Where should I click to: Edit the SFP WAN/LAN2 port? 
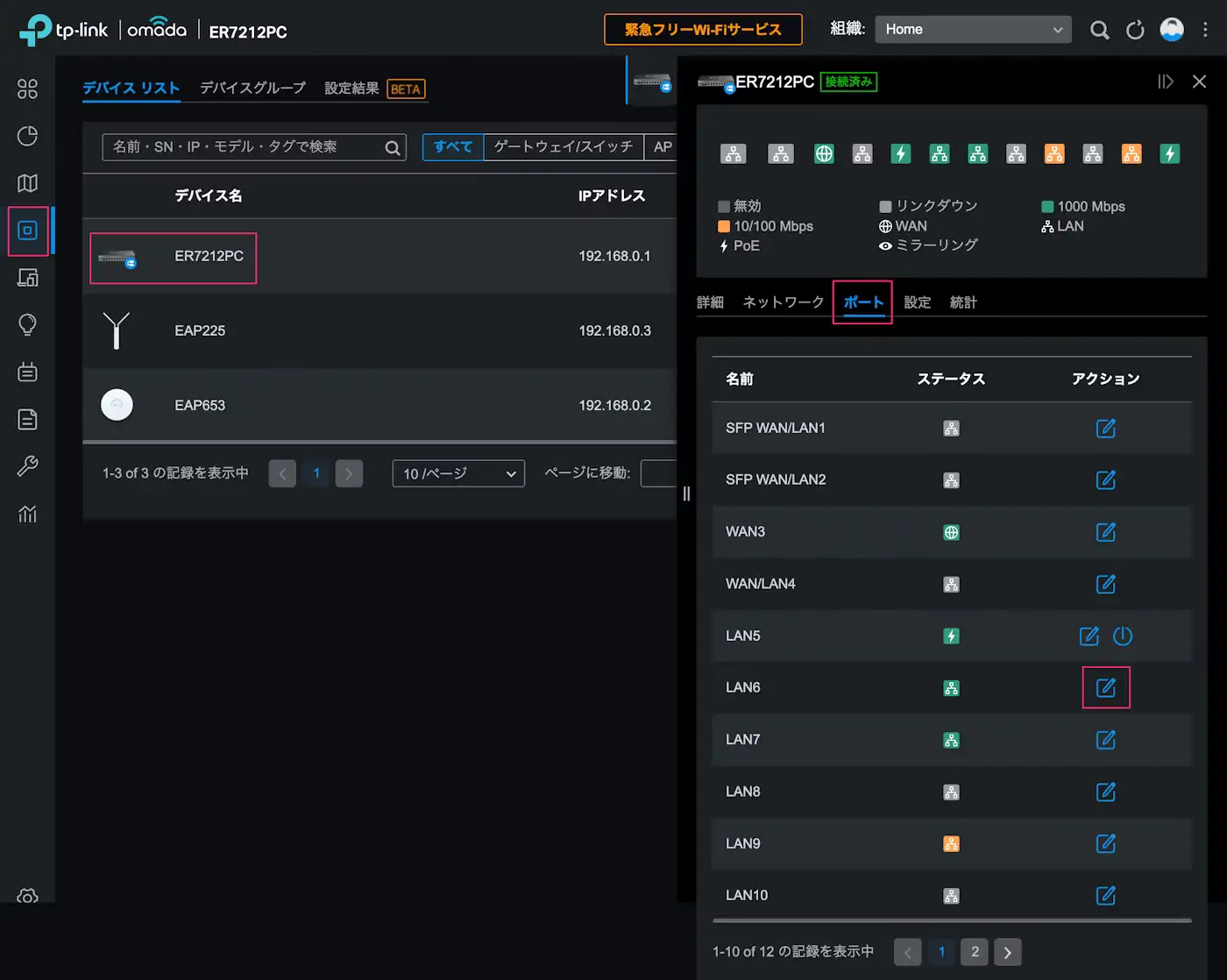pyautogui.click(x=1106, y=479)
